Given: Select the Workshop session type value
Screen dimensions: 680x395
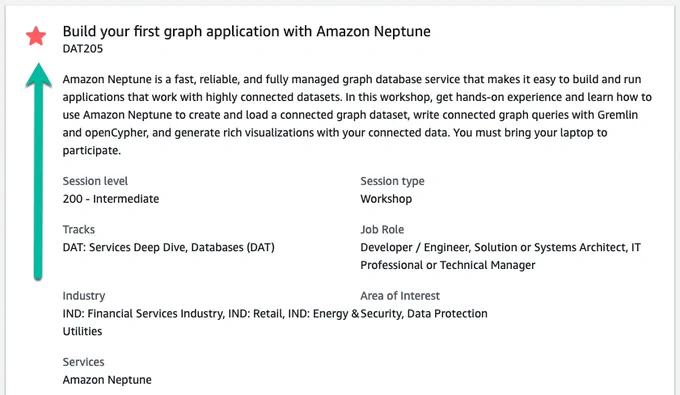Looking at the screenshot, I should (386, 199).
